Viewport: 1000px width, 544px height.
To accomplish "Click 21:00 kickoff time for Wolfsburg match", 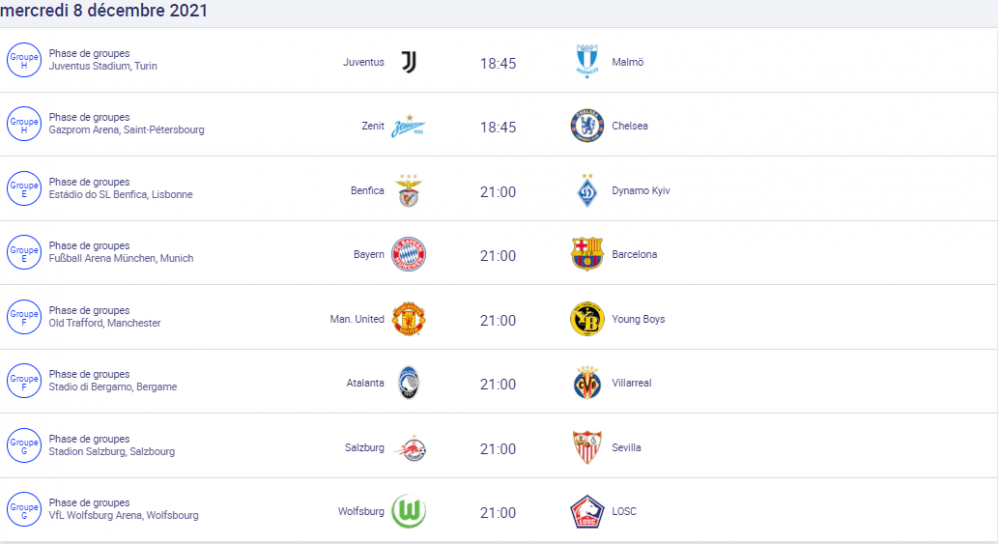I will coord(498,513).
